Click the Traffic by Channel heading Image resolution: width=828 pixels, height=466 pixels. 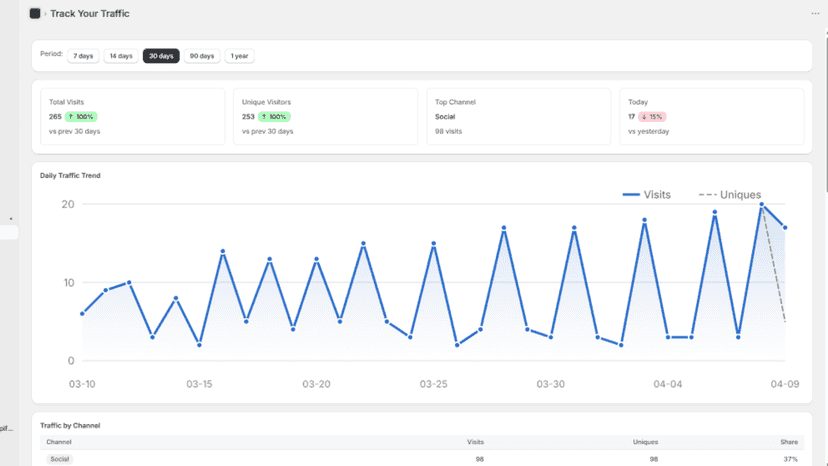70,425
